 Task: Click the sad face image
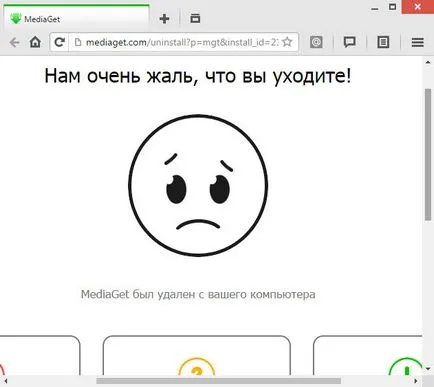[198, 185]
